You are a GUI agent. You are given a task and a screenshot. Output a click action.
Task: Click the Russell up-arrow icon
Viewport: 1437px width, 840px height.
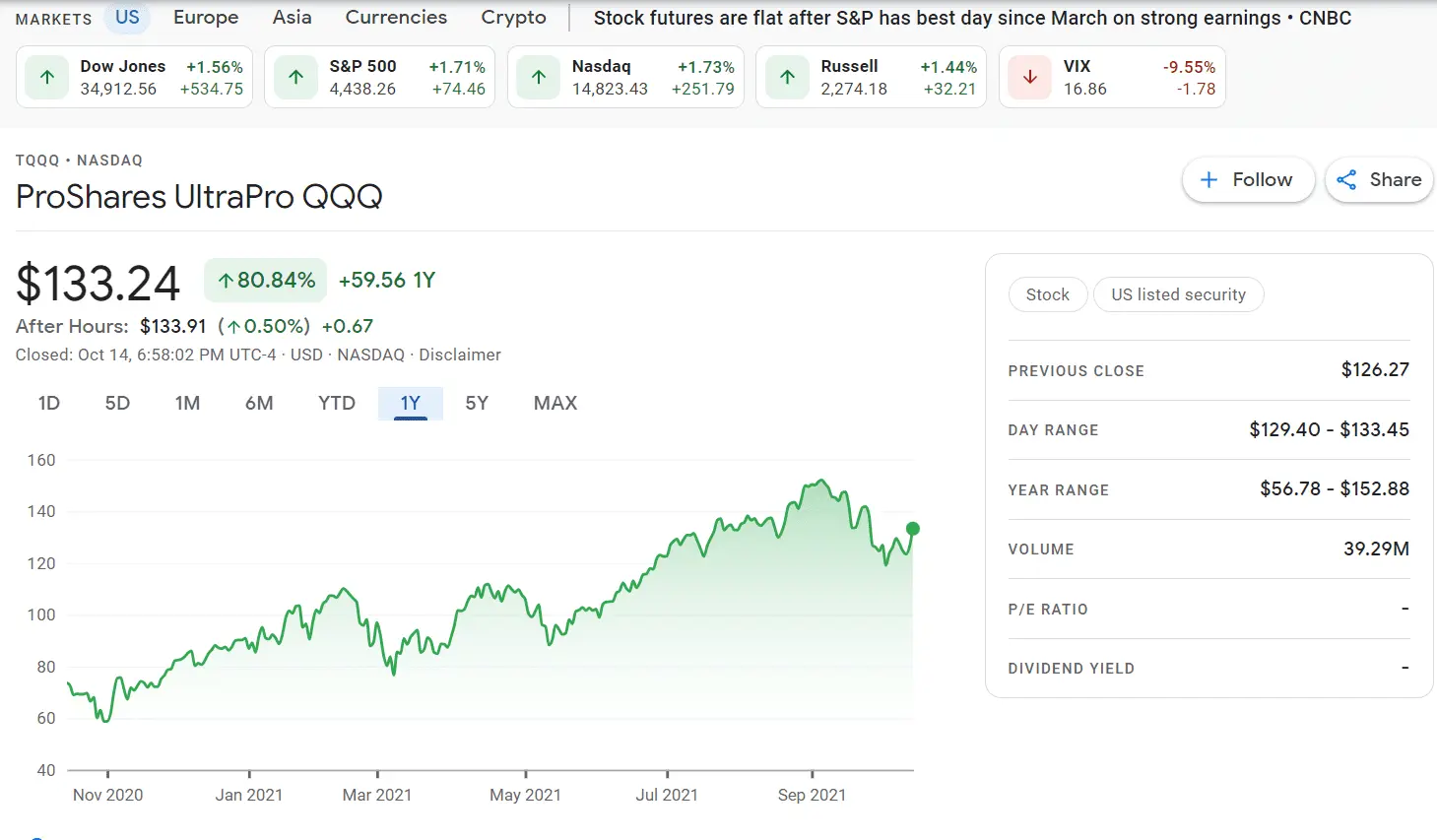point(787,77)
